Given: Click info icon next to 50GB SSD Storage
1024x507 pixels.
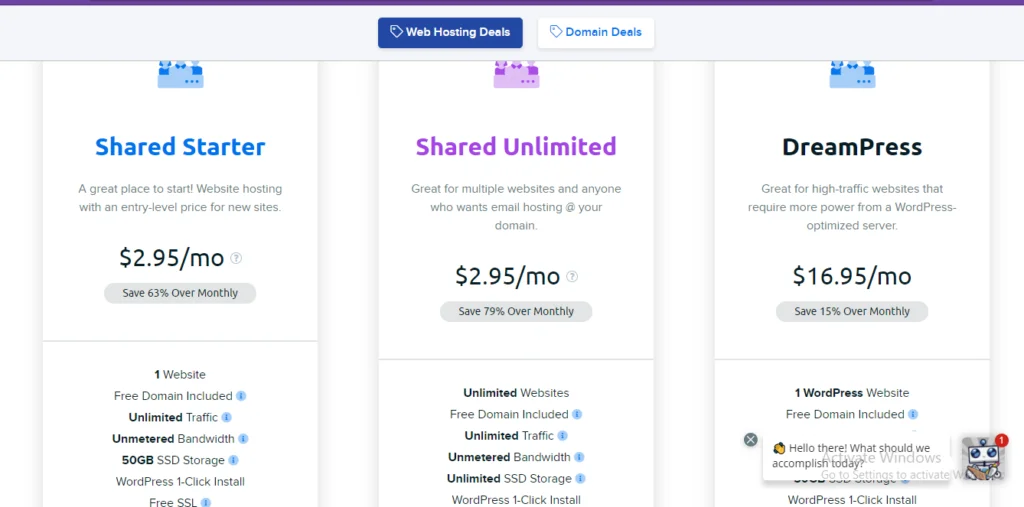Looking at the screenshot, I should click(x=233, y=461).
